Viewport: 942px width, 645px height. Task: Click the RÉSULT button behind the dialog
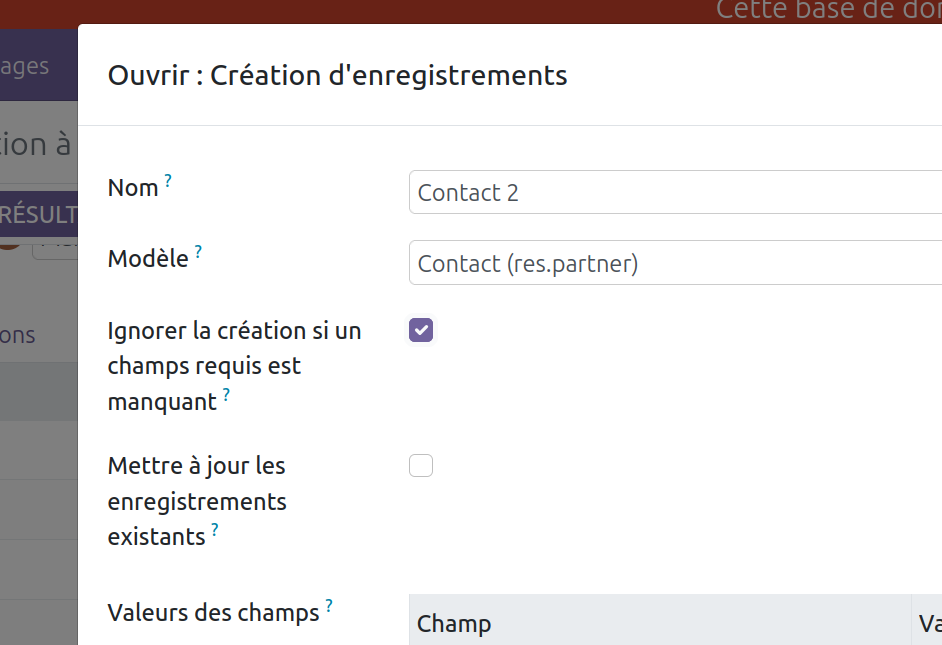pos(38,214)
